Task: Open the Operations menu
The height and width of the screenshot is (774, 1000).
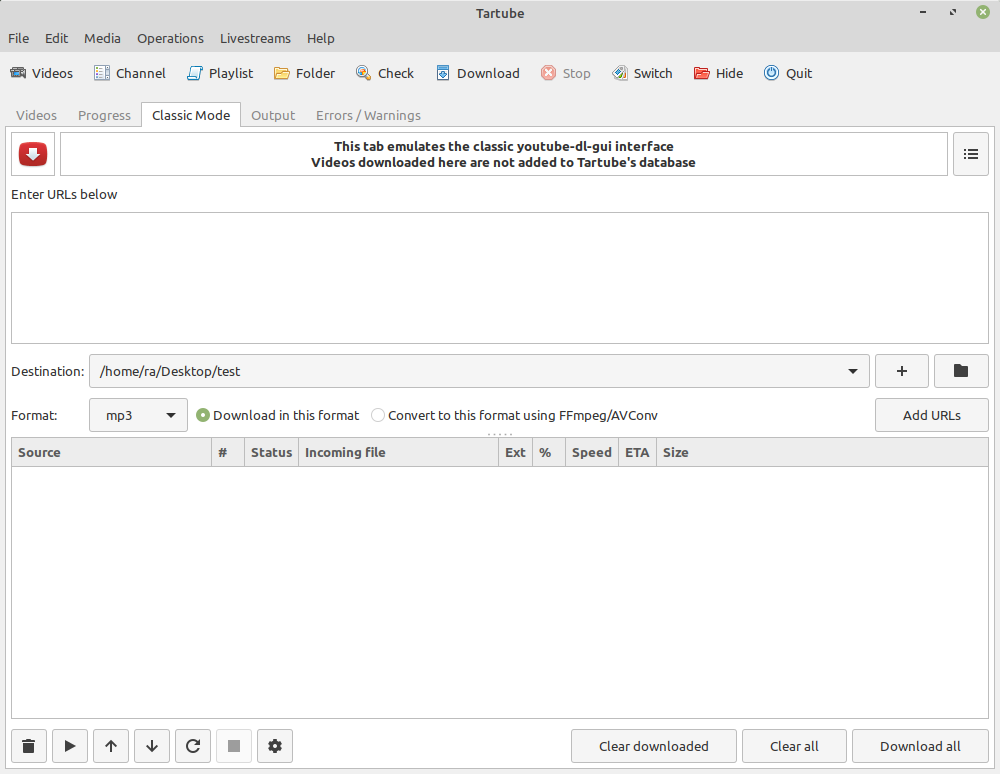Action: click(x=170, y=38)
